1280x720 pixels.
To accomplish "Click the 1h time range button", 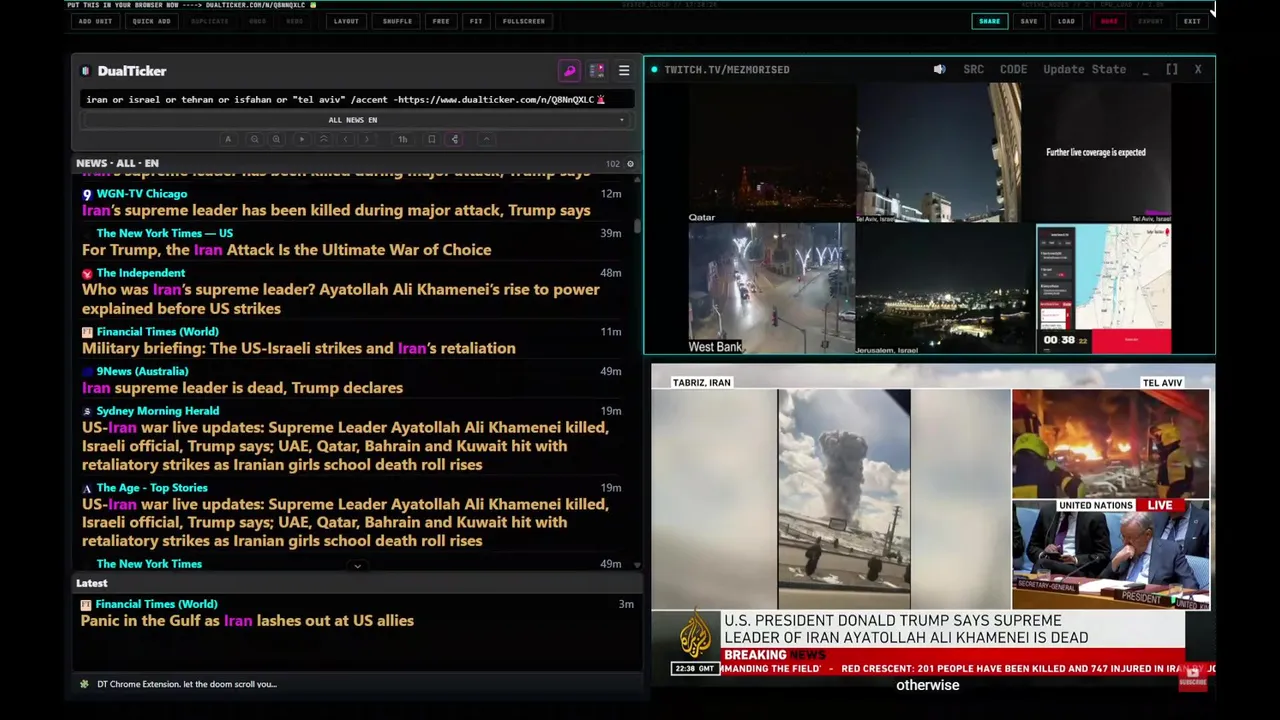I will pos(403,139).
